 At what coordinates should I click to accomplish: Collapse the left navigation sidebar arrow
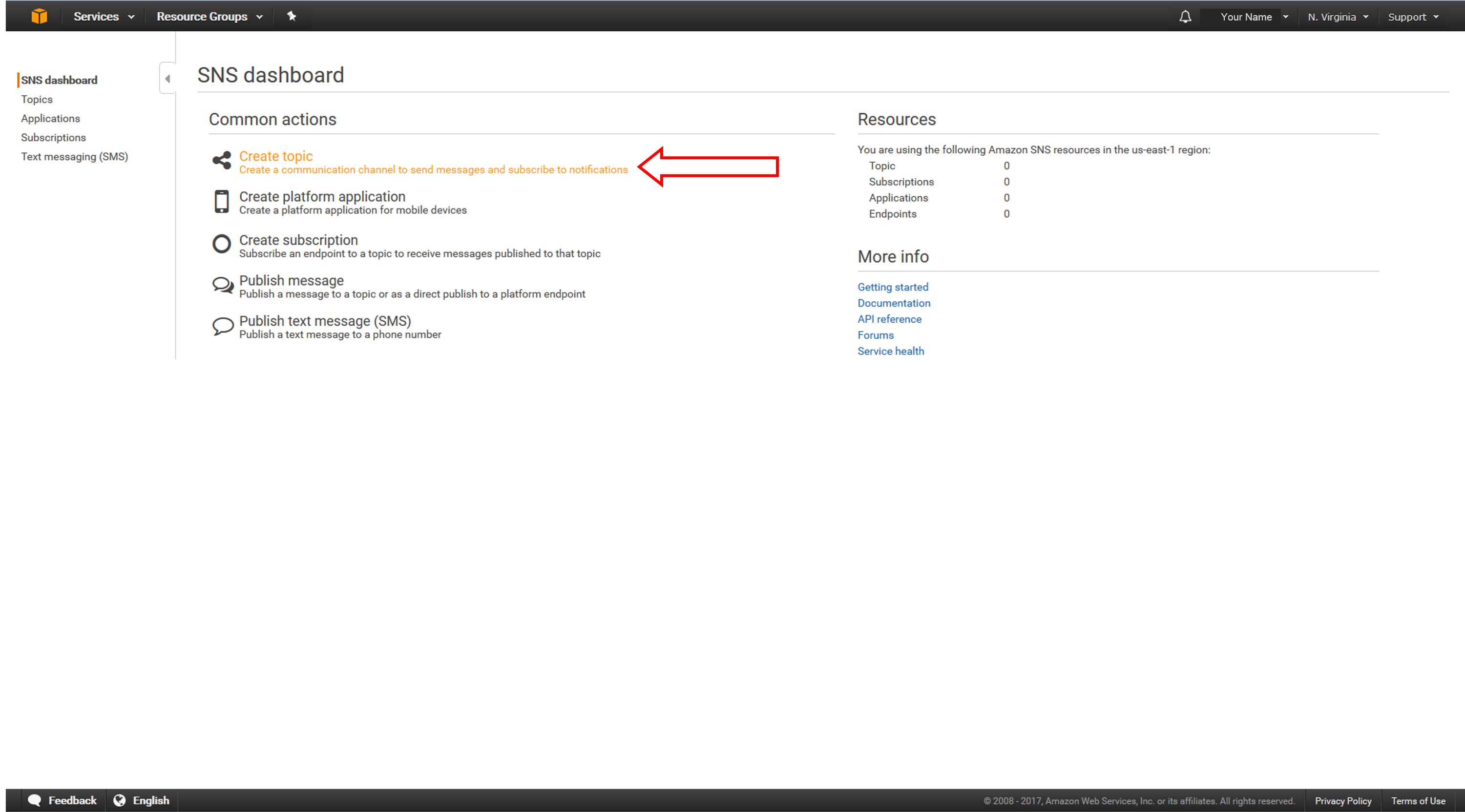(168, 79)
